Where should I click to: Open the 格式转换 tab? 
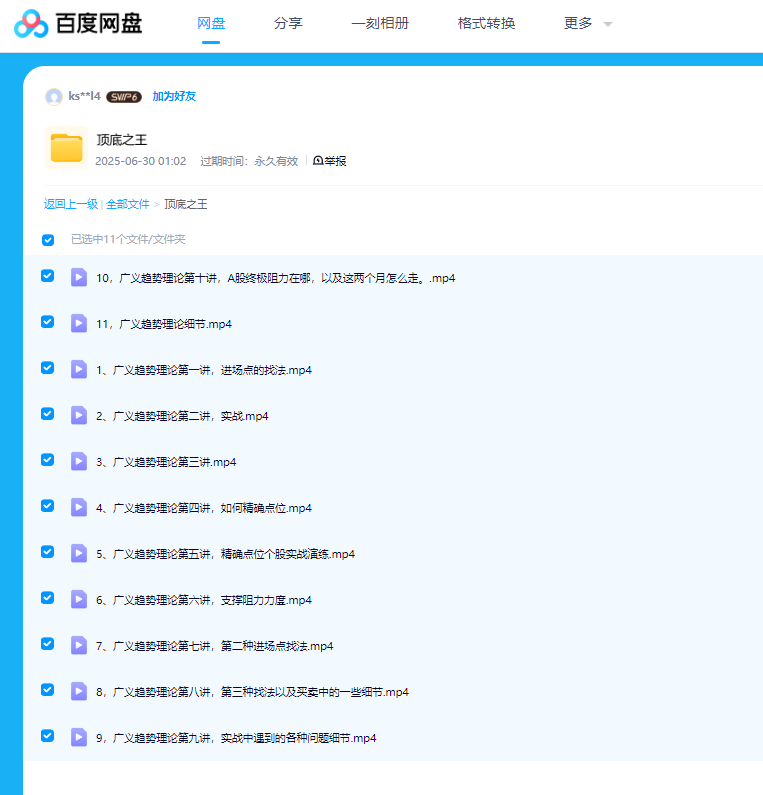click(x=486, y=23)
